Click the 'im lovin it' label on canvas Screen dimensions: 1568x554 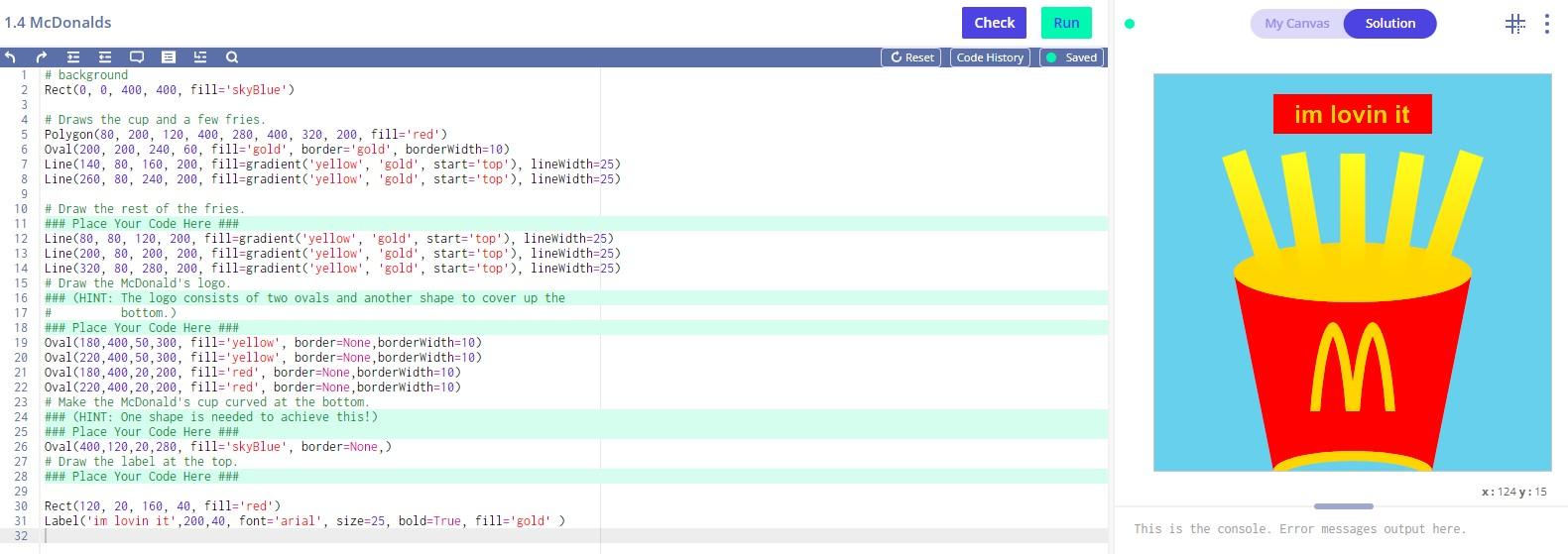tap(1352, 114)
